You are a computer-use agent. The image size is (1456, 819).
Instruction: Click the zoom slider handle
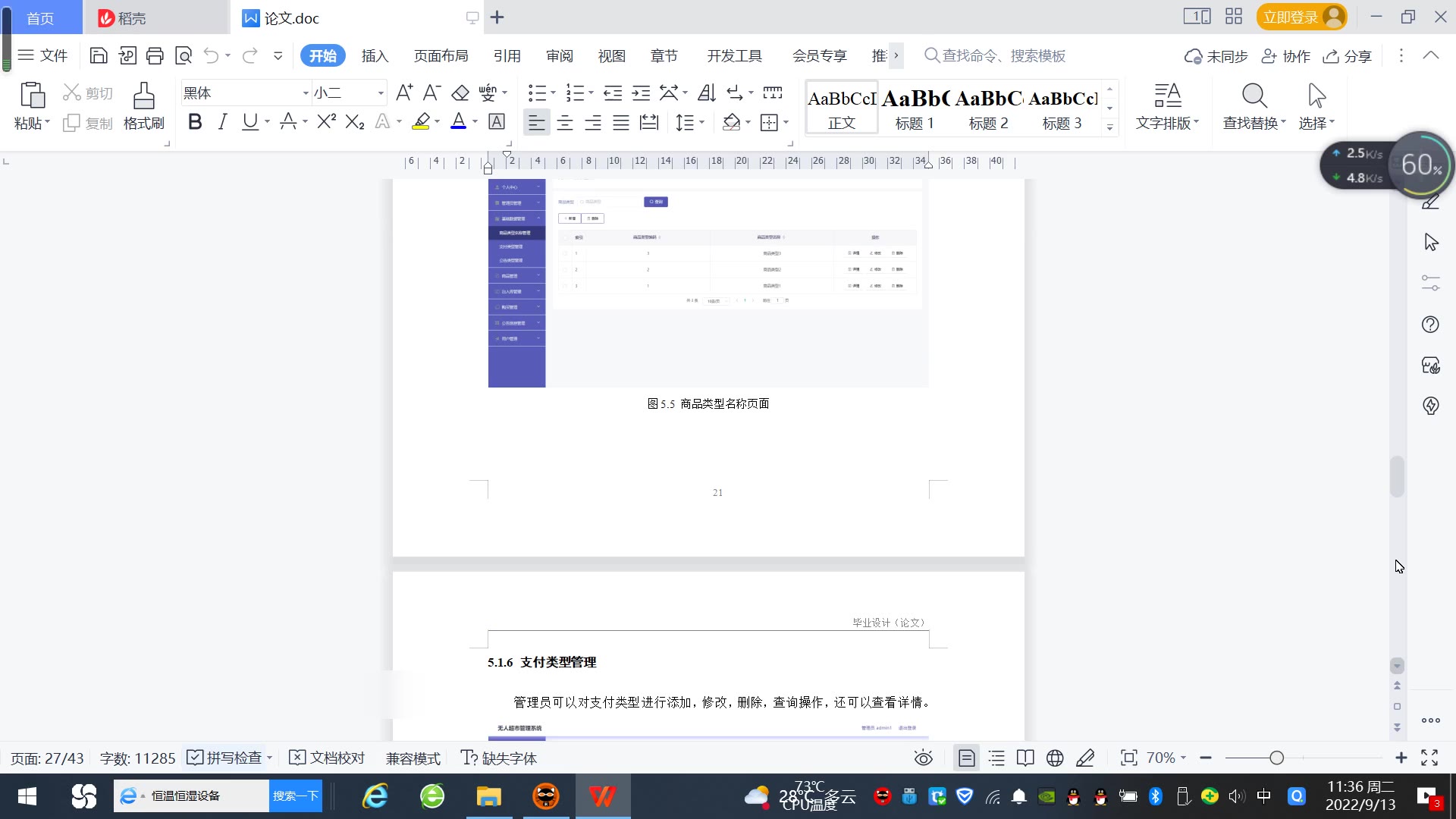click(x=1276, y=758)
